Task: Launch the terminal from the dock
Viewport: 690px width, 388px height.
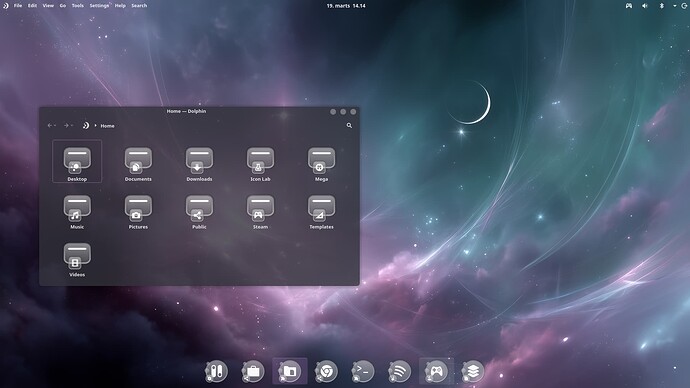Action: click(x=363, y=371)
